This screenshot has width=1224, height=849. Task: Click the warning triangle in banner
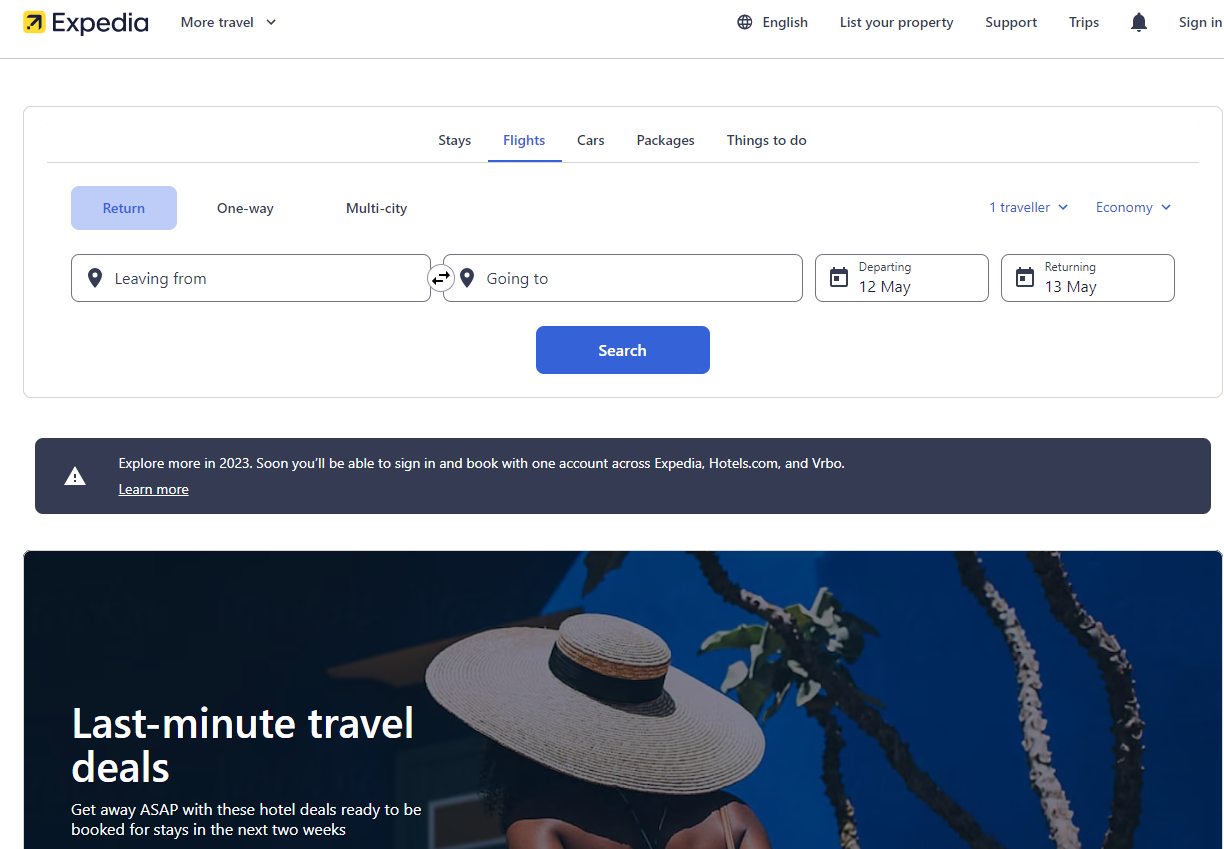75,476
